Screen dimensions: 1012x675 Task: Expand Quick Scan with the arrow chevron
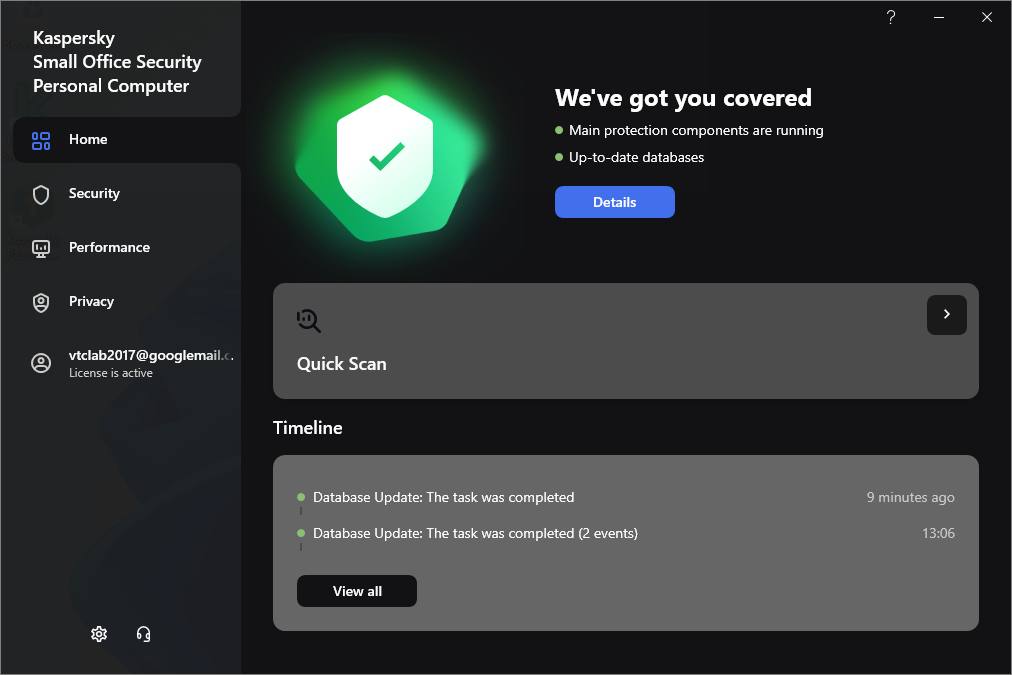pos(946,315)
